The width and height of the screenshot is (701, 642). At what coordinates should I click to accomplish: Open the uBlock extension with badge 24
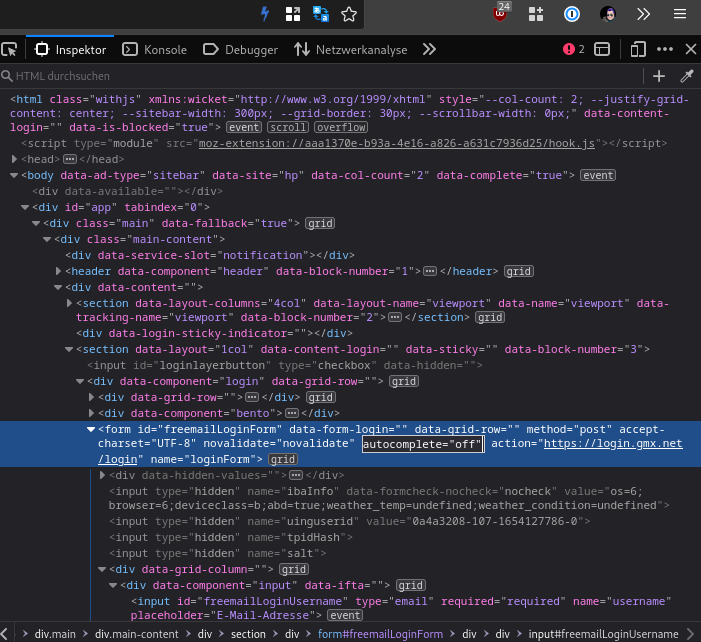(501, 13)
